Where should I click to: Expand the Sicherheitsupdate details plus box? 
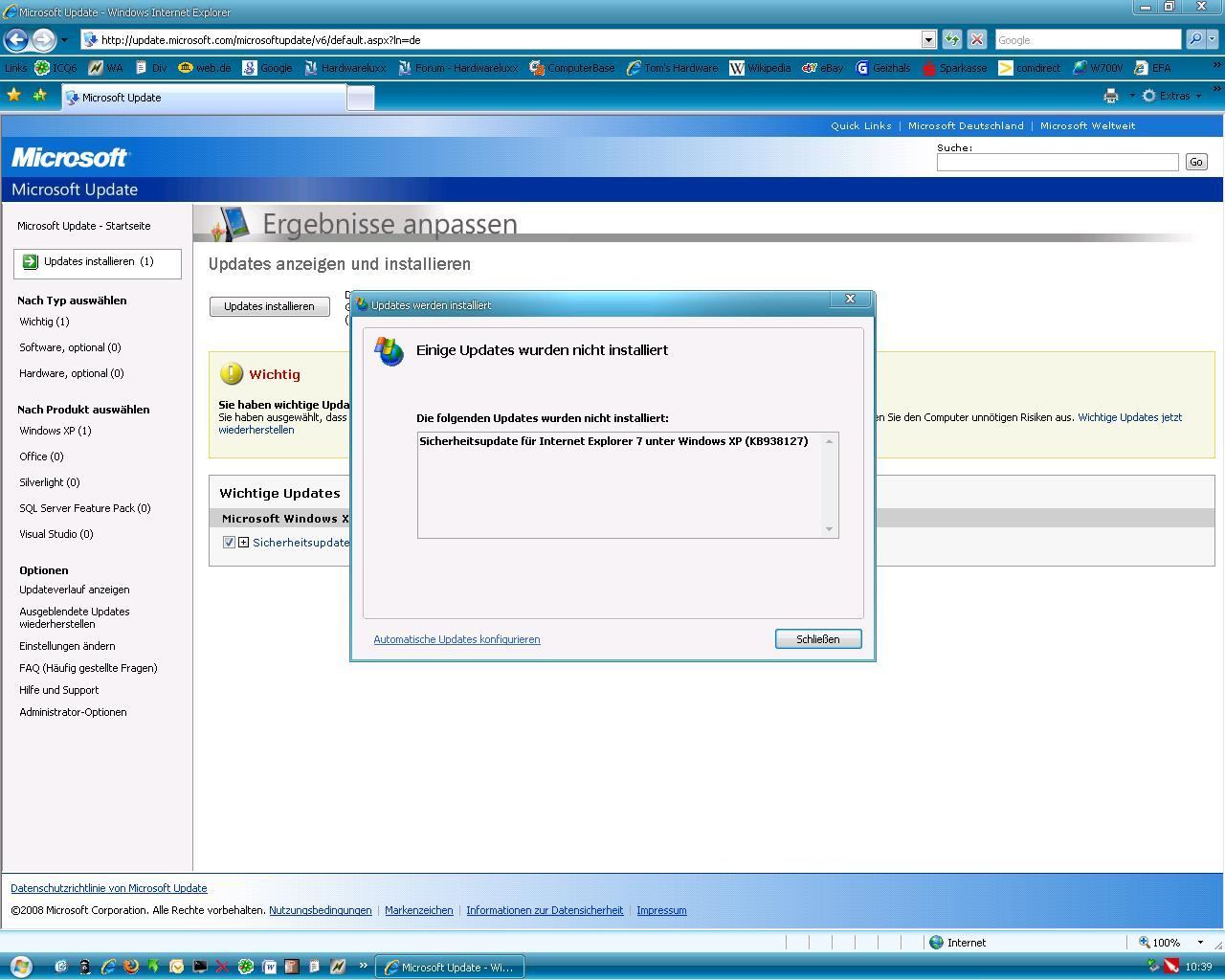pyautogui.click(x=243, y=542)
